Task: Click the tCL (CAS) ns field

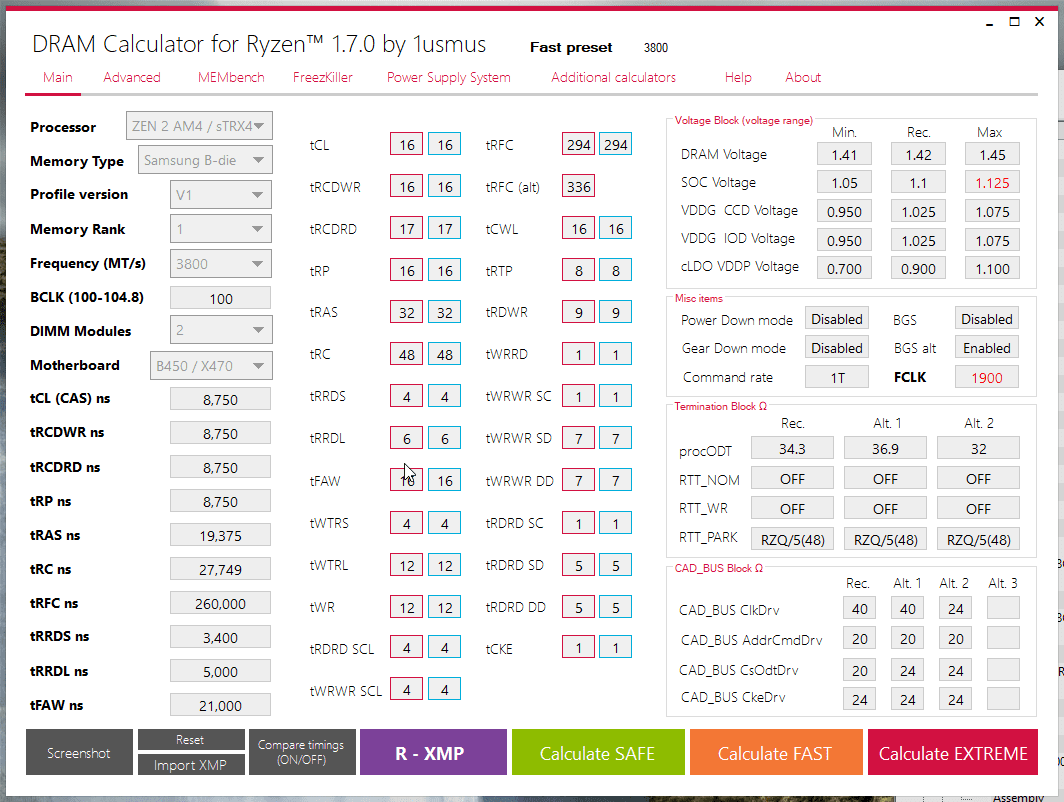Action: [221, 399]
